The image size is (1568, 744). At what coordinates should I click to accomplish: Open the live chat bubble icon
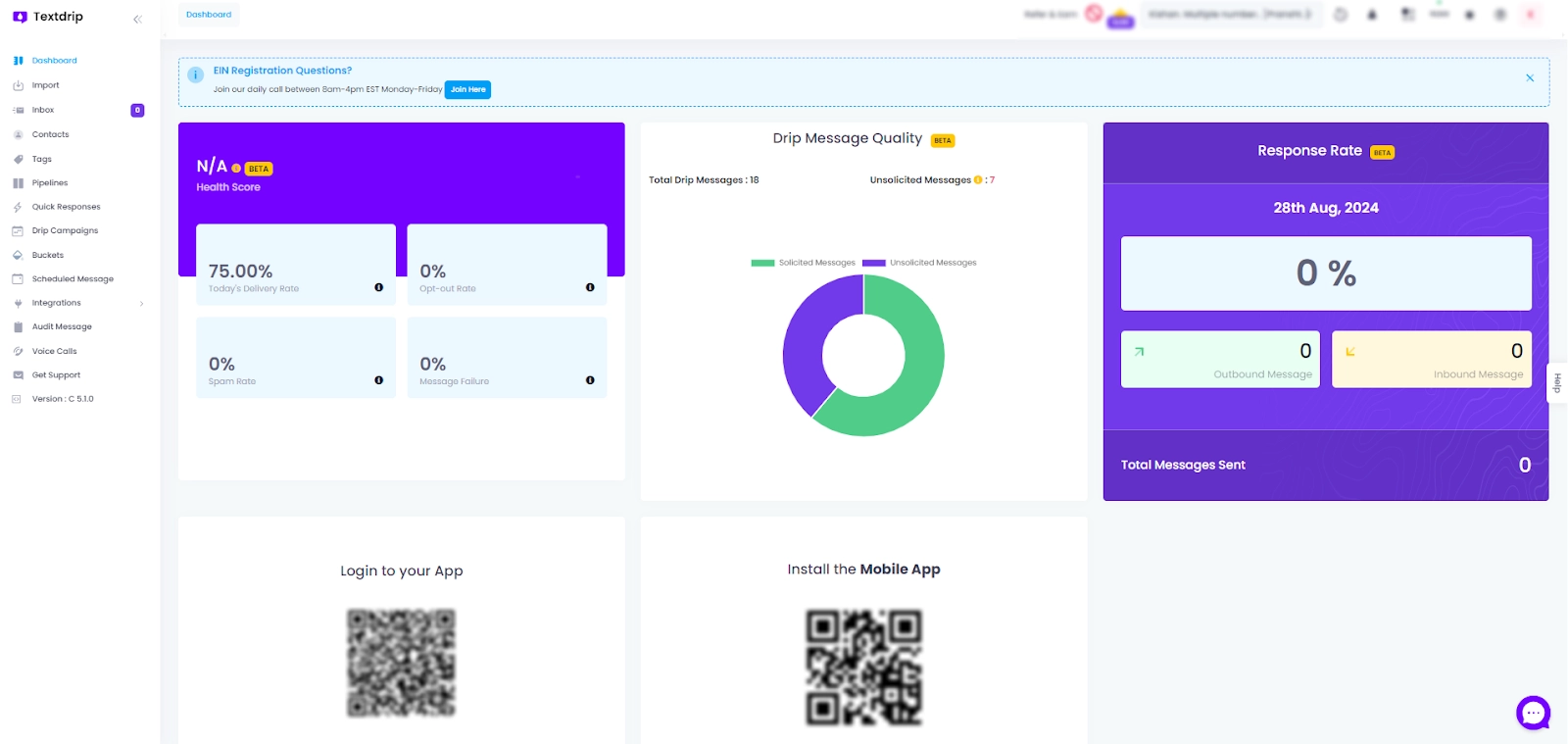pyautogui.click(x=1533, y=713)
